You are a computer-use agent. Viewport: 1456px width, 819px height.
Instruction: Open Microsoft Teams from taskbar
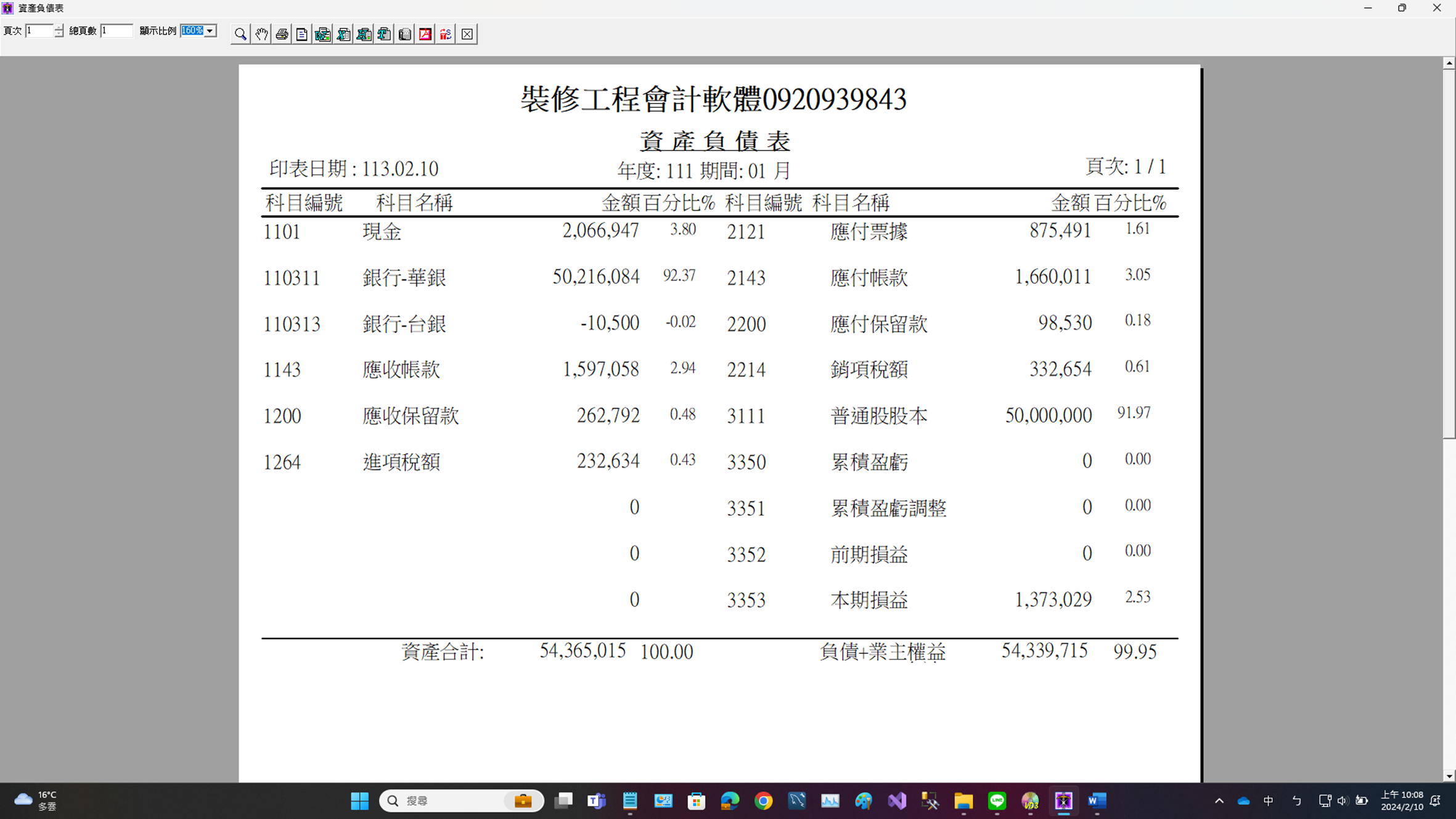click(597, 801)
